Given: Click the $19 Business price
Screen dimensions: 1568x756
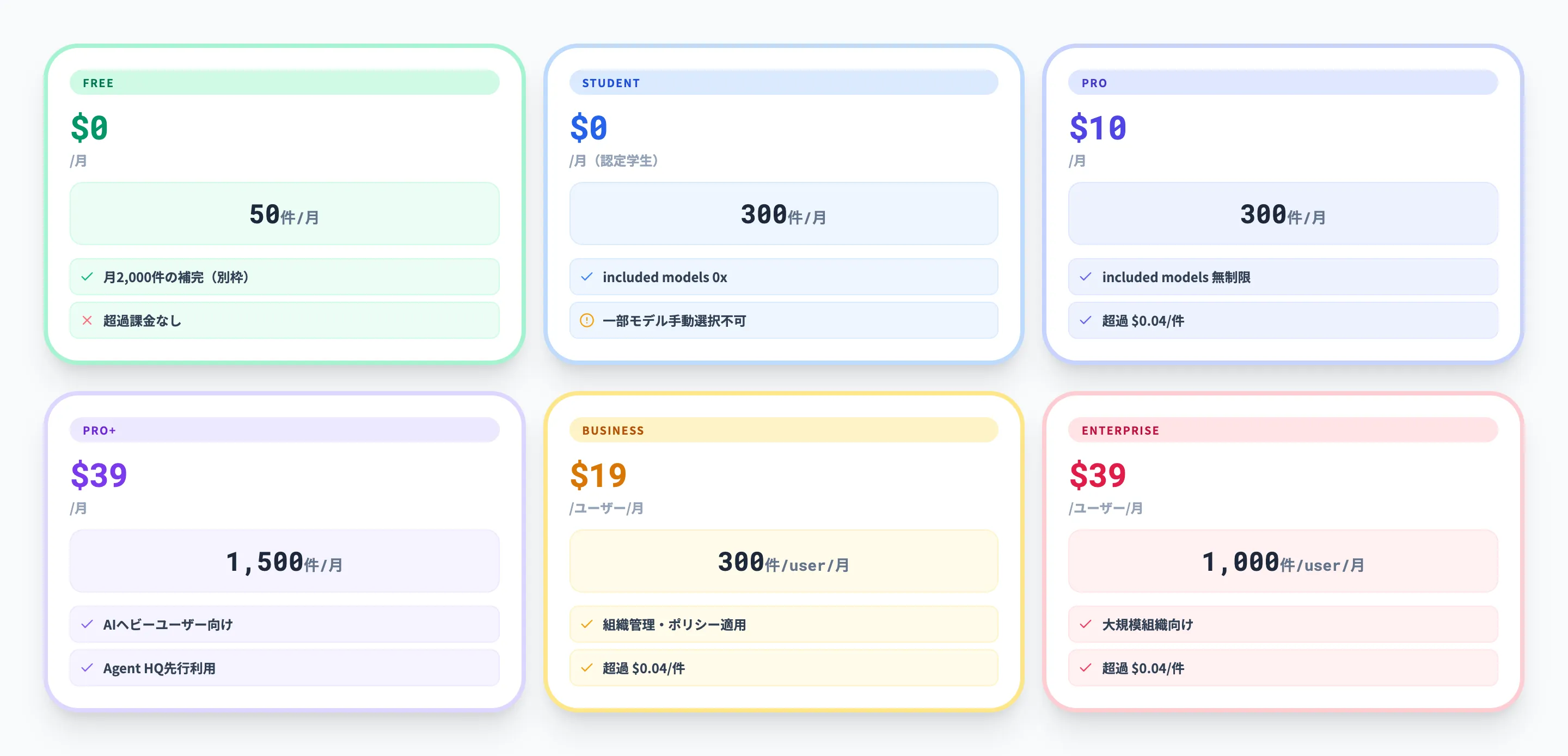Looking at the screenshot, I should (x=598, y=475).
